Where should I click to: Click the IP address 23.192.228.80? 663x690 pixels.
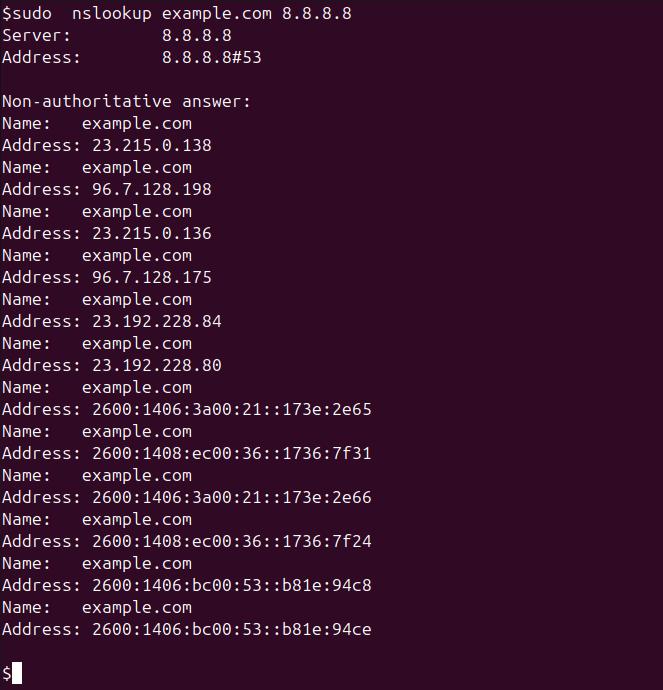pos(156,365)
